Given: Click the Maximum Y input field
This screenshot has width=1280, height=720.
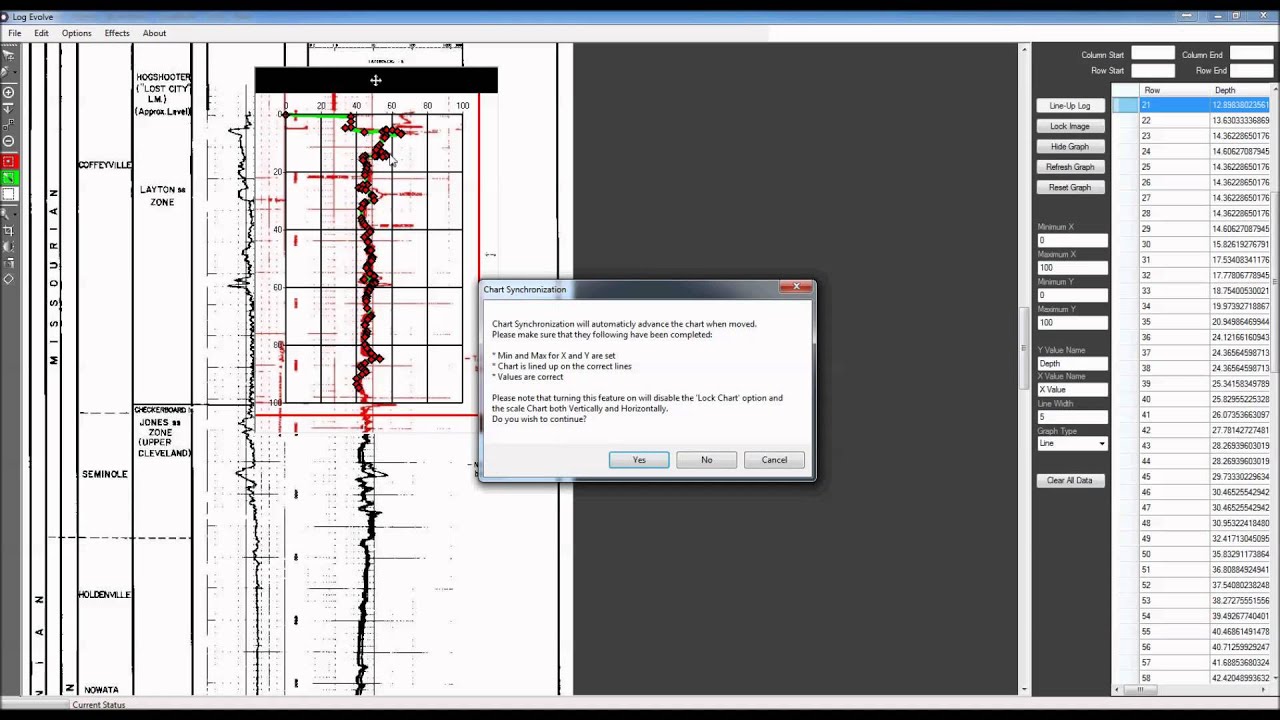Looking at the screenshot, I should 1072,322.
